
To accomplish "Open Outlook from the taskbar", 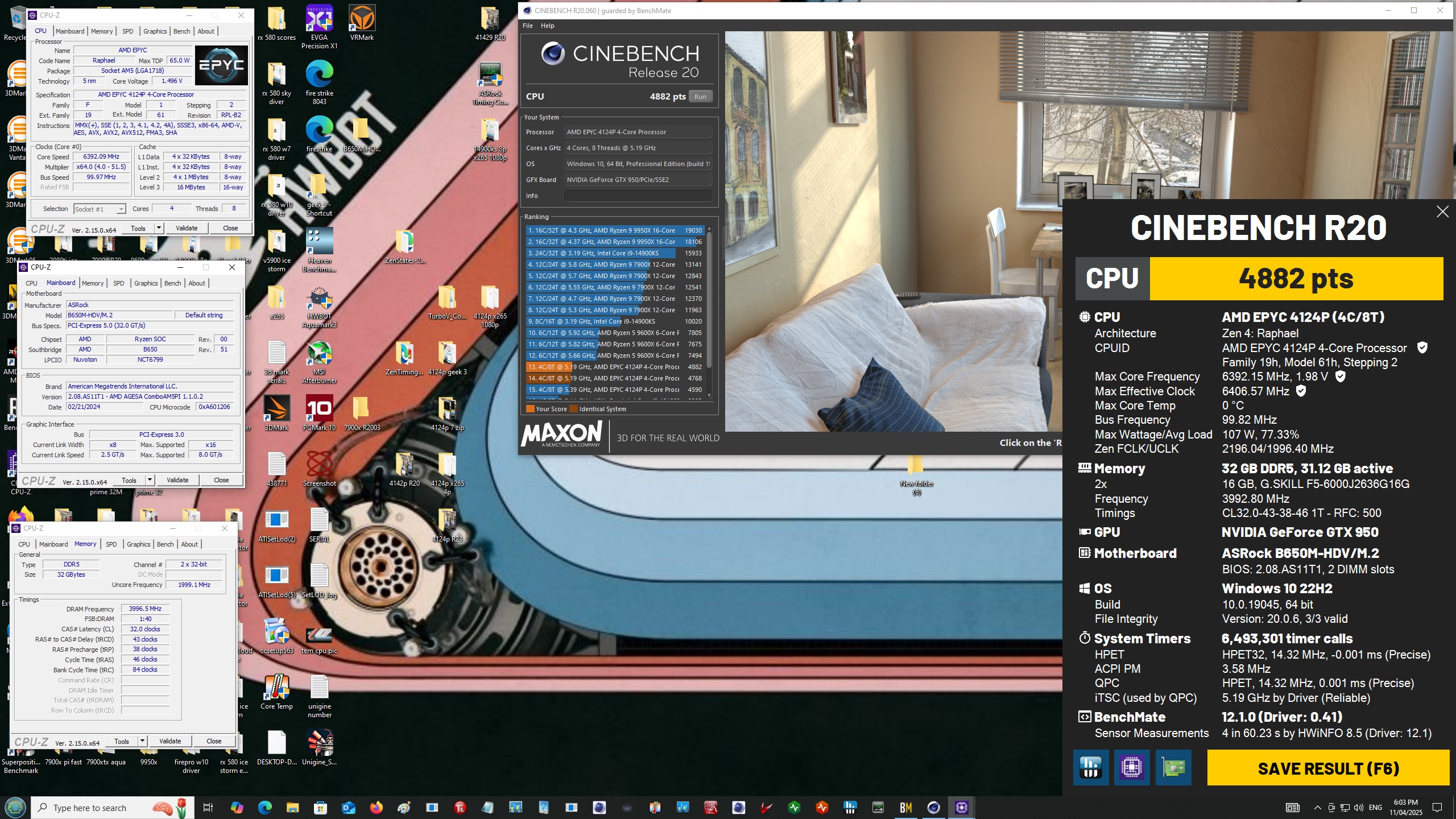I will (348, 808).
